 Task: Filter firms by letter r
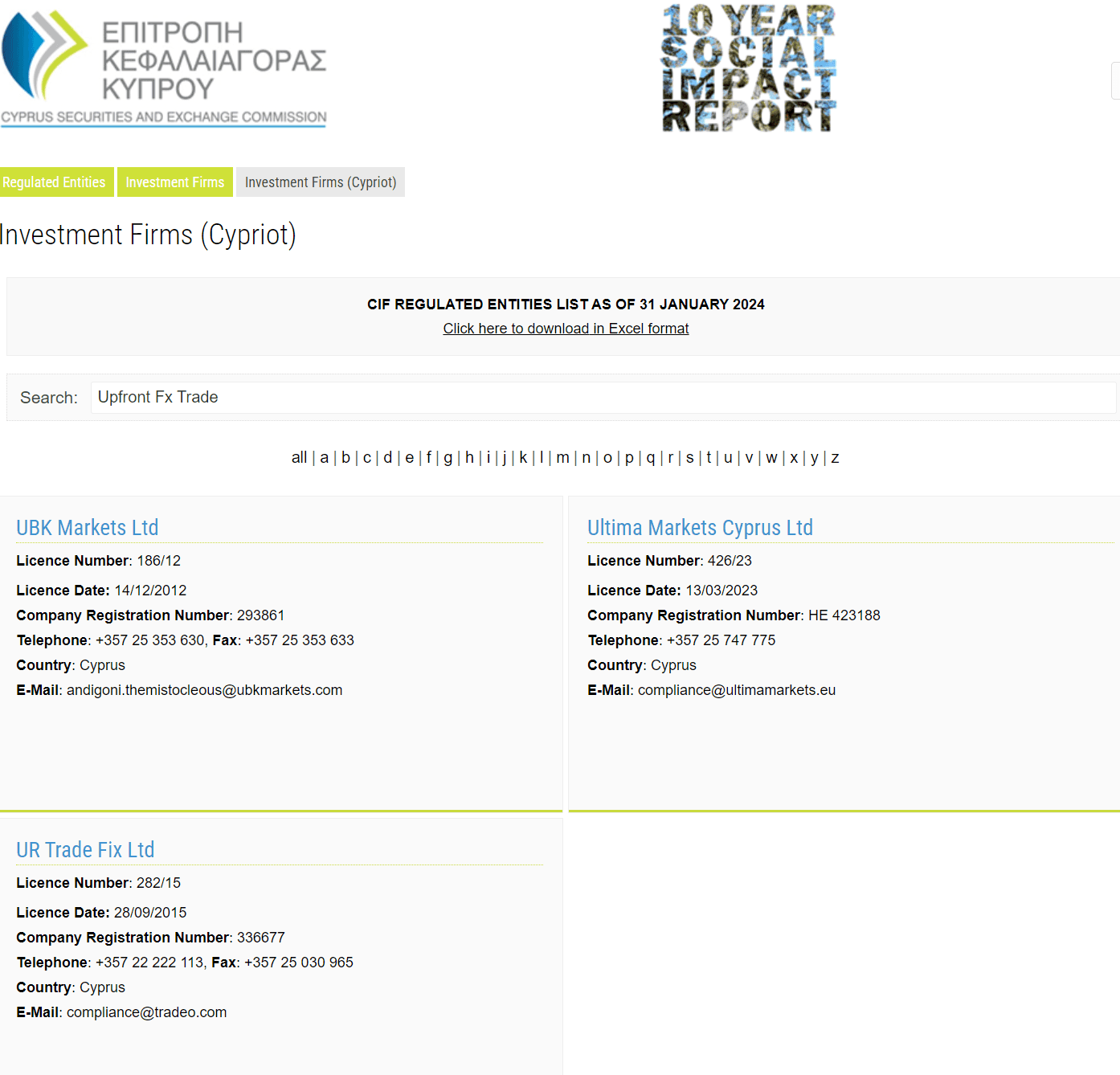coord(671,458)
